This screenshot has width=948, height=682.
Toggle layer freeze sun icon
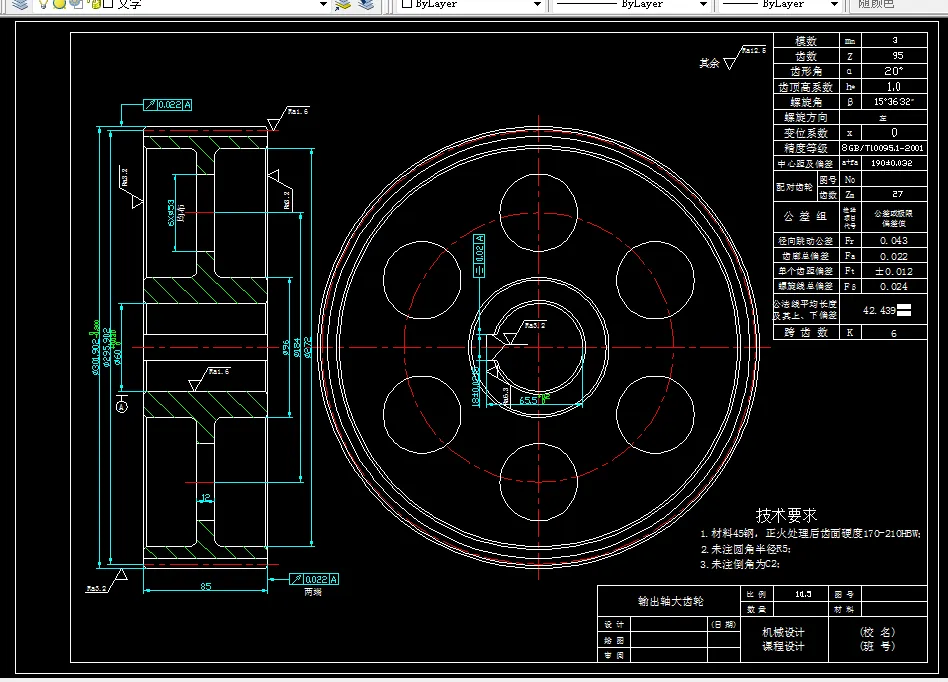click(x=59, y=4)
